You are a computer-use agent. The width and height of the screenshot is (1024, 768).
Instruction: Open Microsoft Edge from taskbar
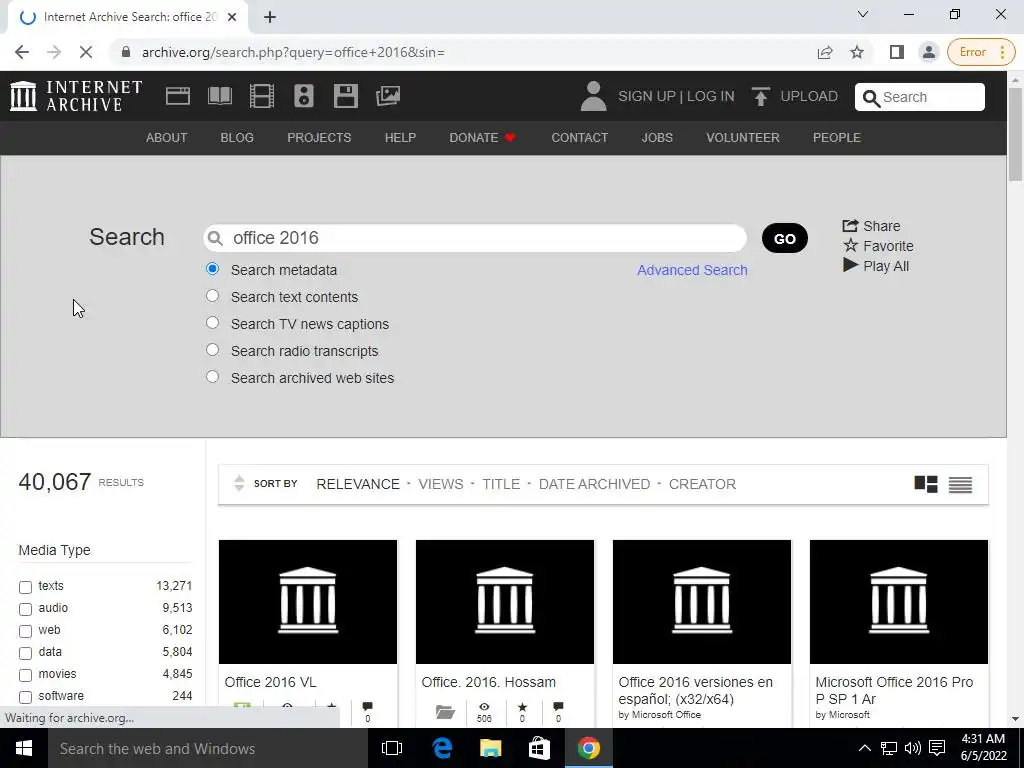point(443,748)
